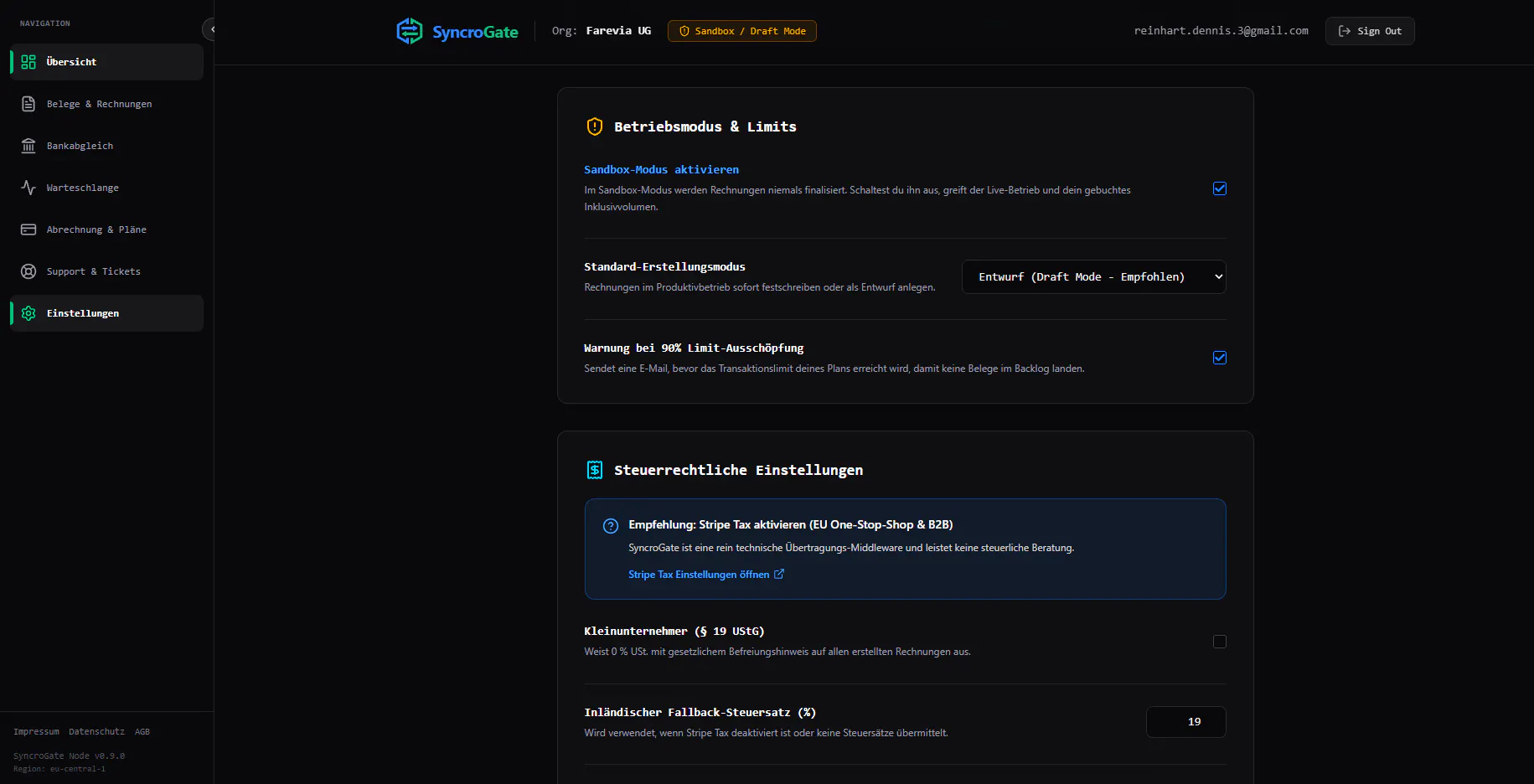The width and height of the screenshot is (1534, 784).
Task: Click the Kleinunternehmer (§ 19 UStG) label
Action: (674, 631)
